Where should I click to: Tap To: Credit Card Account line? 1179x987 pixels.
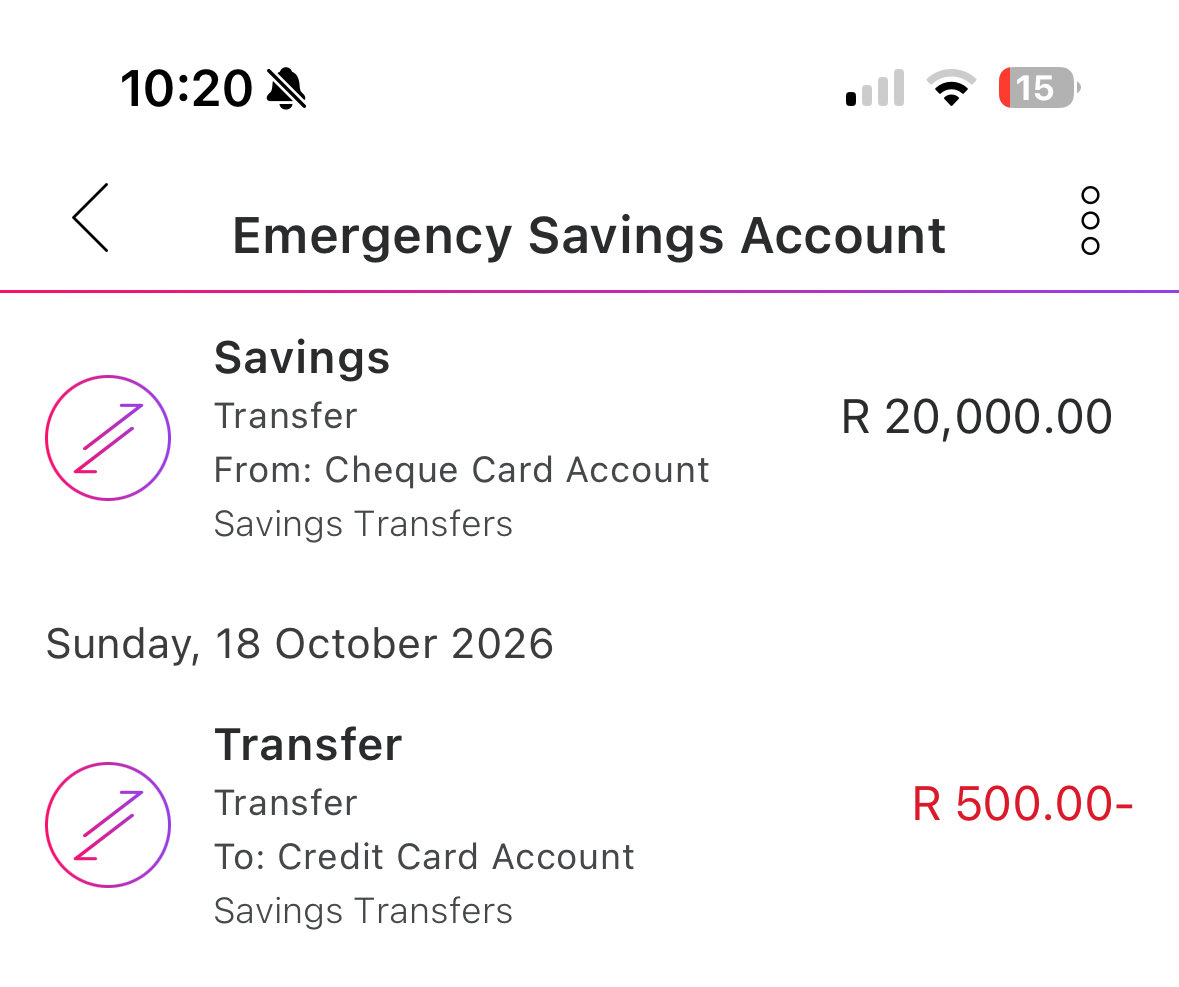[x=424, y=857]
